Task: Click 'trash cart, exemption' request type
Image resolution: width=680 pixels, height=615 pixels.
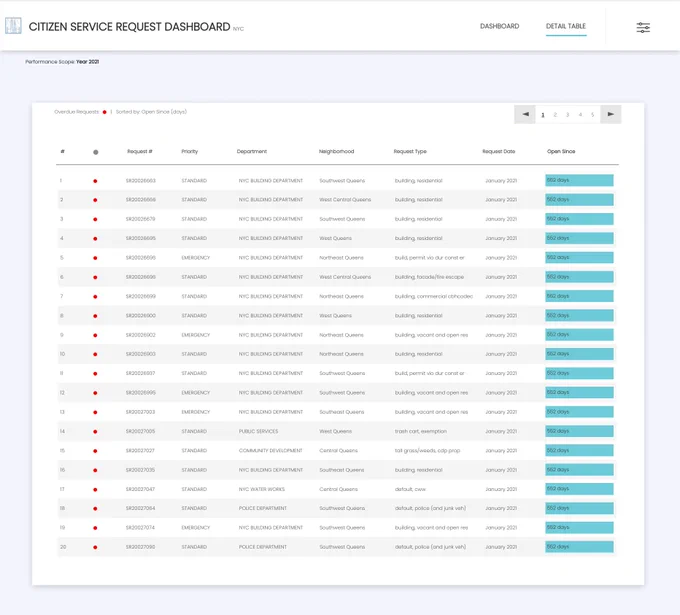Action: click(x=421, y=432)
